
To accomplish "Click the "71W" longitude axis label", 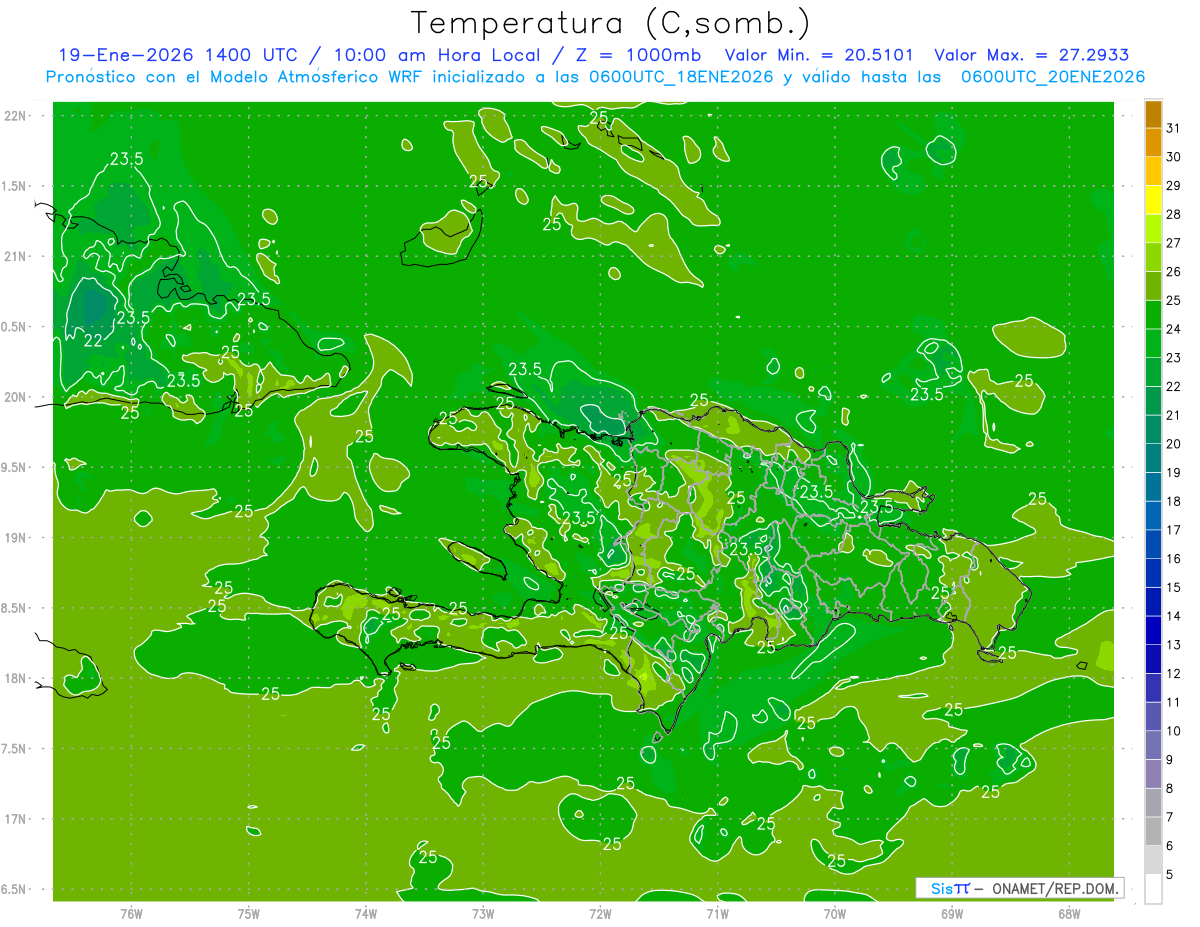I will coord(717,913).
